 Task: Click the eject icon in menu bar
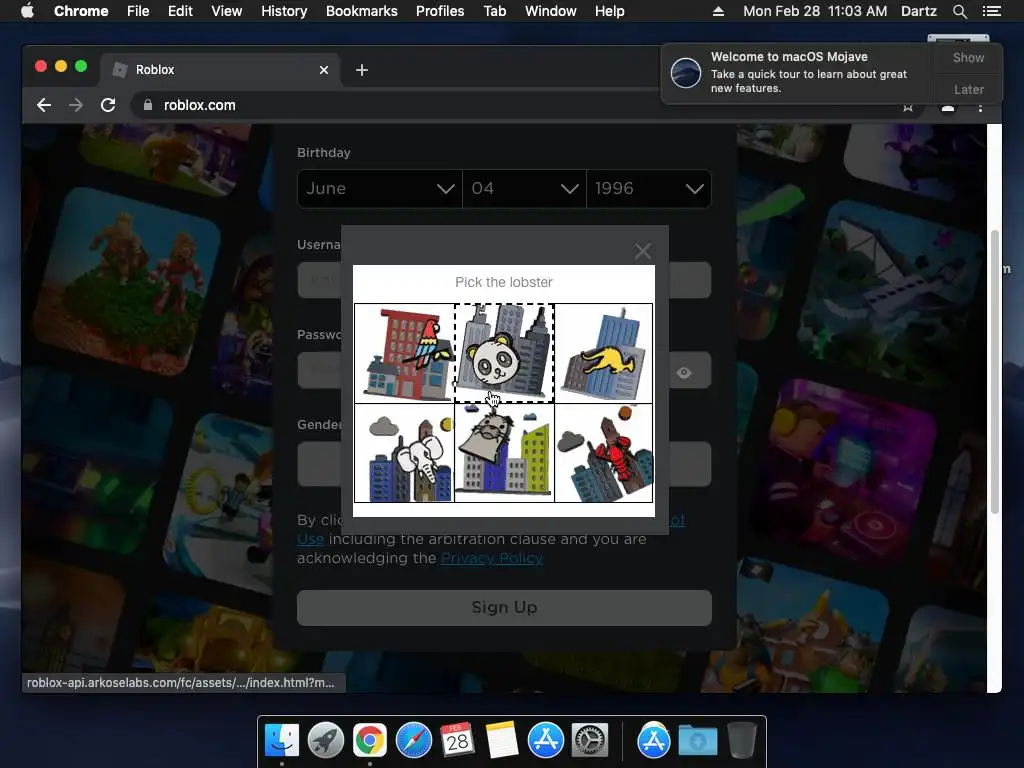point(718,11)
